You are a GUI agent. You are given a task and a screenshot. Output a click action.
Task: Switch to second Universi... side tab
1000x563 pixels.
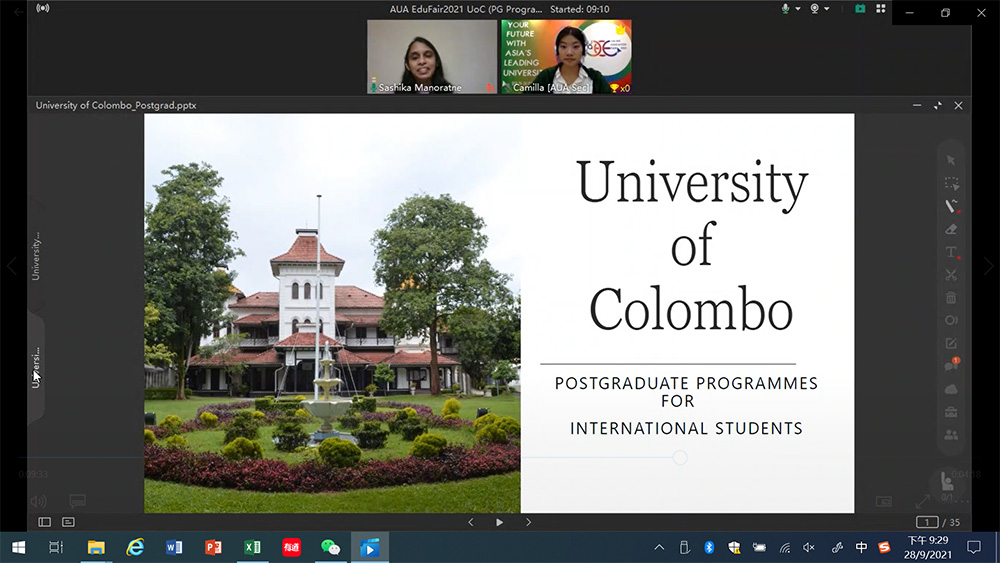coord(36,367)
